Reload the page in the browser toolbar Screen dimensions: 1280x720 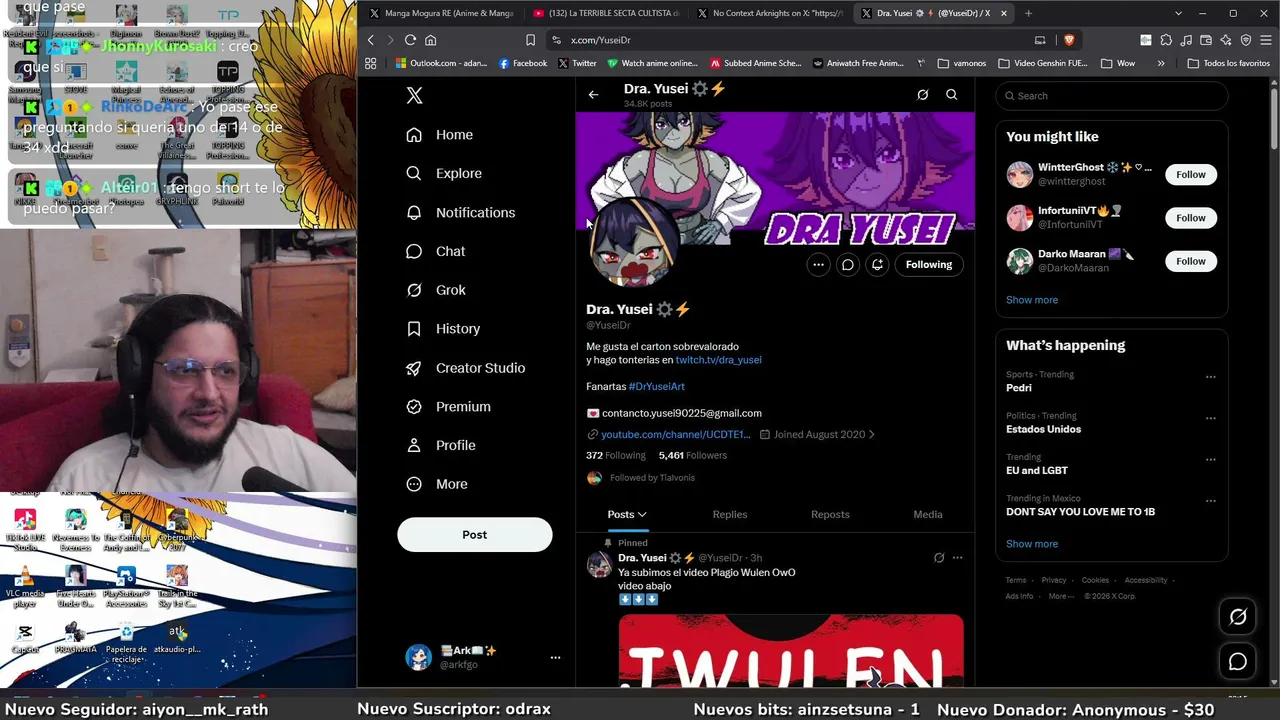pos(410,40)
